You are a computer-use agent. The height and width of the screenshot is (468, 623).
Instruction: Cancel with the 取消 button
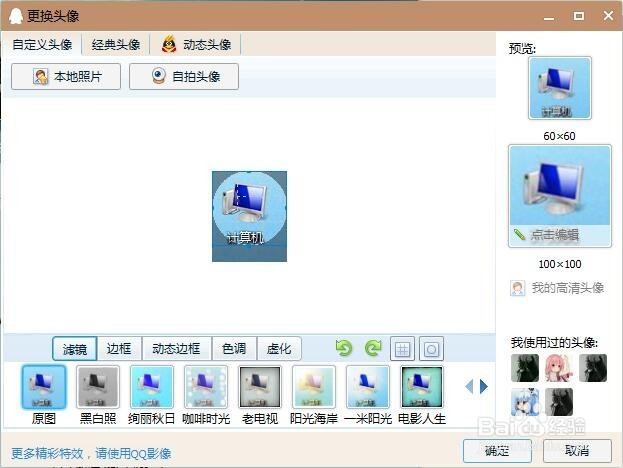[577, 451]
